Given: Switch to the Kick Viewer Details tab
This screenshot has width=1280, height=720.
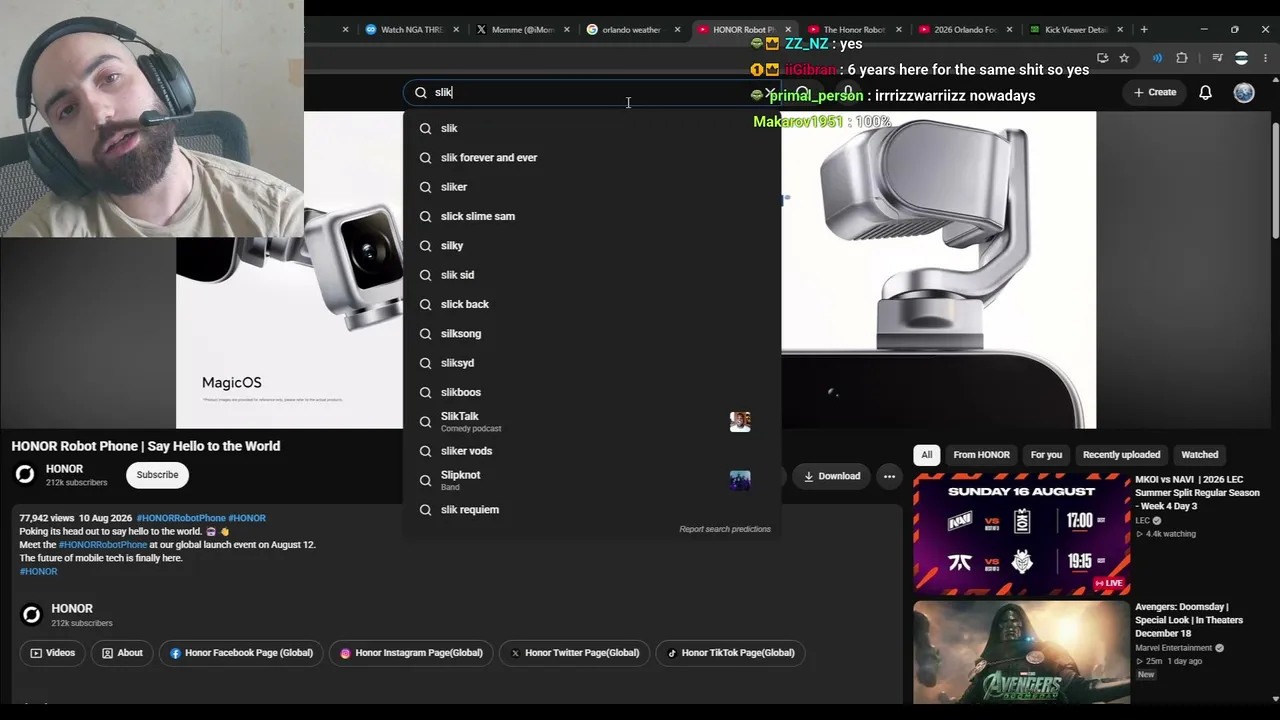Looking at the screenshot, I should pos(1075,30).
